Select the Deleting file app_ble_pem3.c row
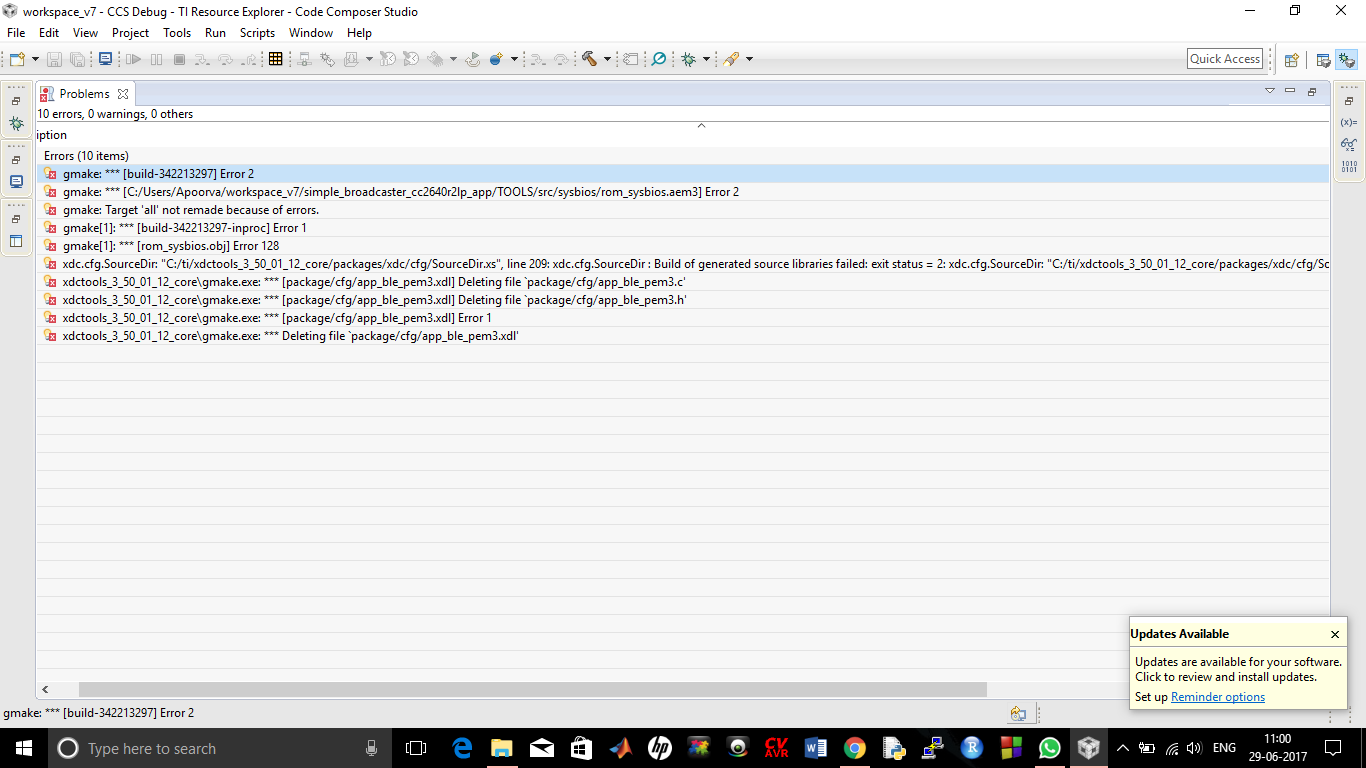 pyautogui.click(x=683, y=282)
